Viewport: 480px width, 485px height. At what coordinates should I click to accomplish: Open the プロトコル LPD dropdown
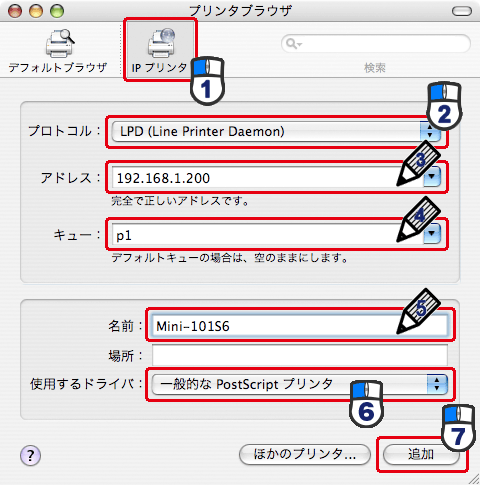(x=276, y=131)
